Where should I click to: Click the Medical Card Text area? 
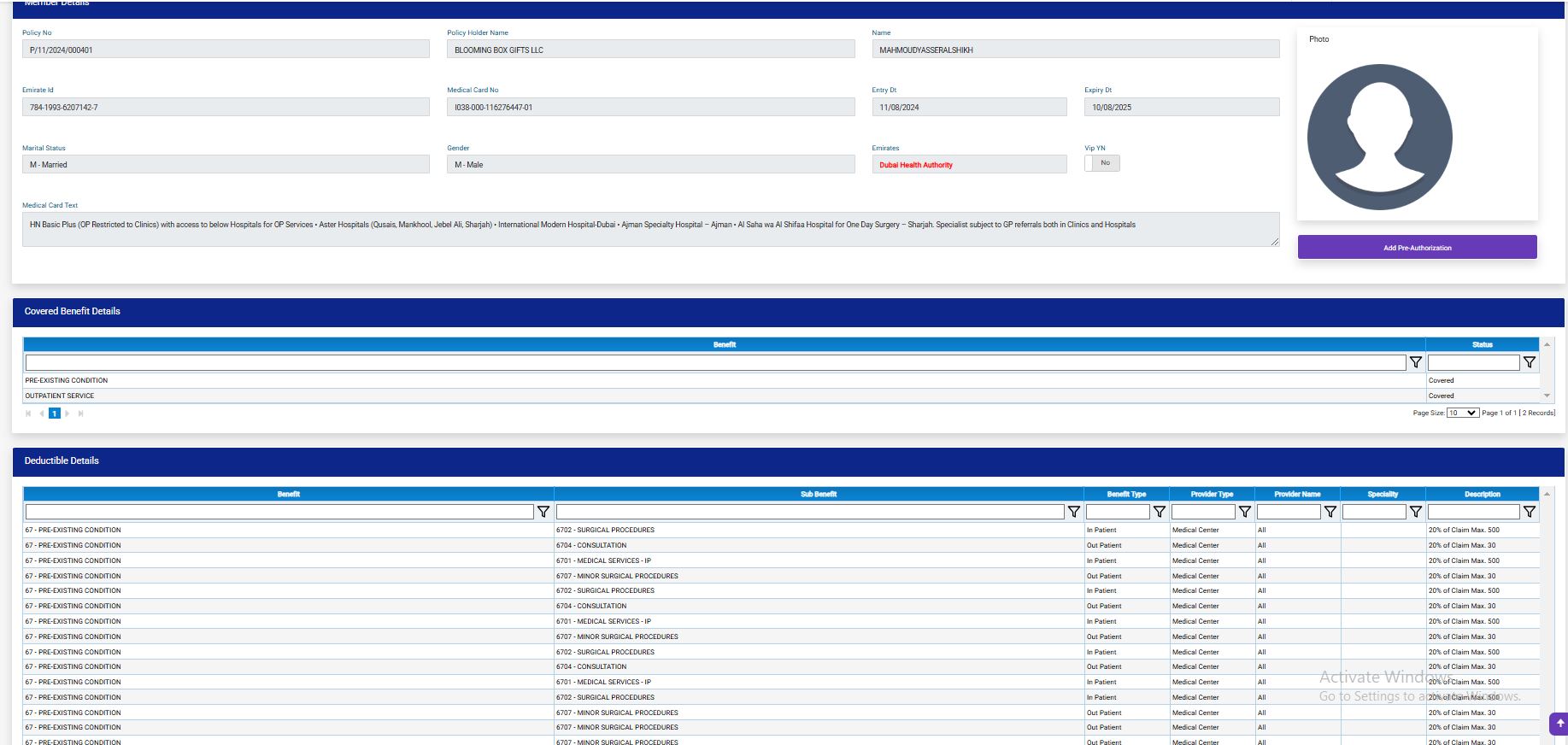[x=649, y=229]
